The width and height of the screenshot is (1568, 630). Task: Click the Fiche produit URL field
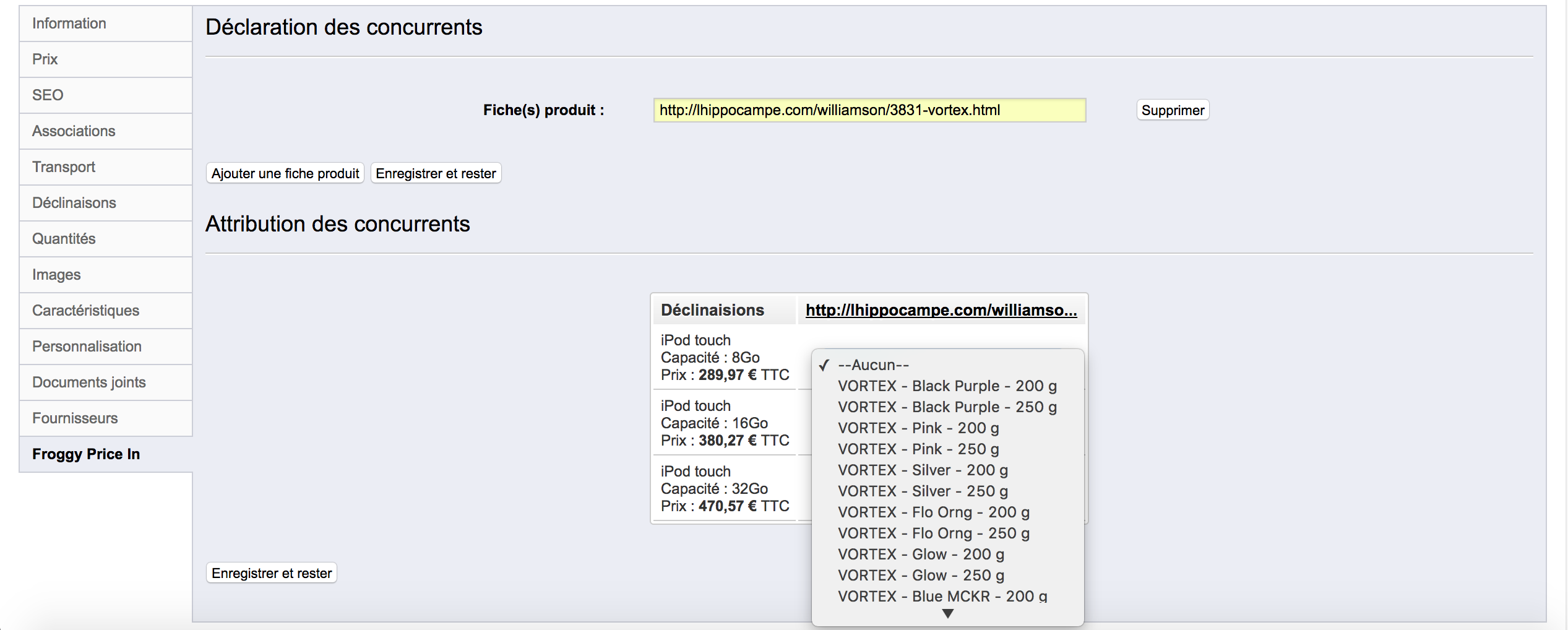869,110
